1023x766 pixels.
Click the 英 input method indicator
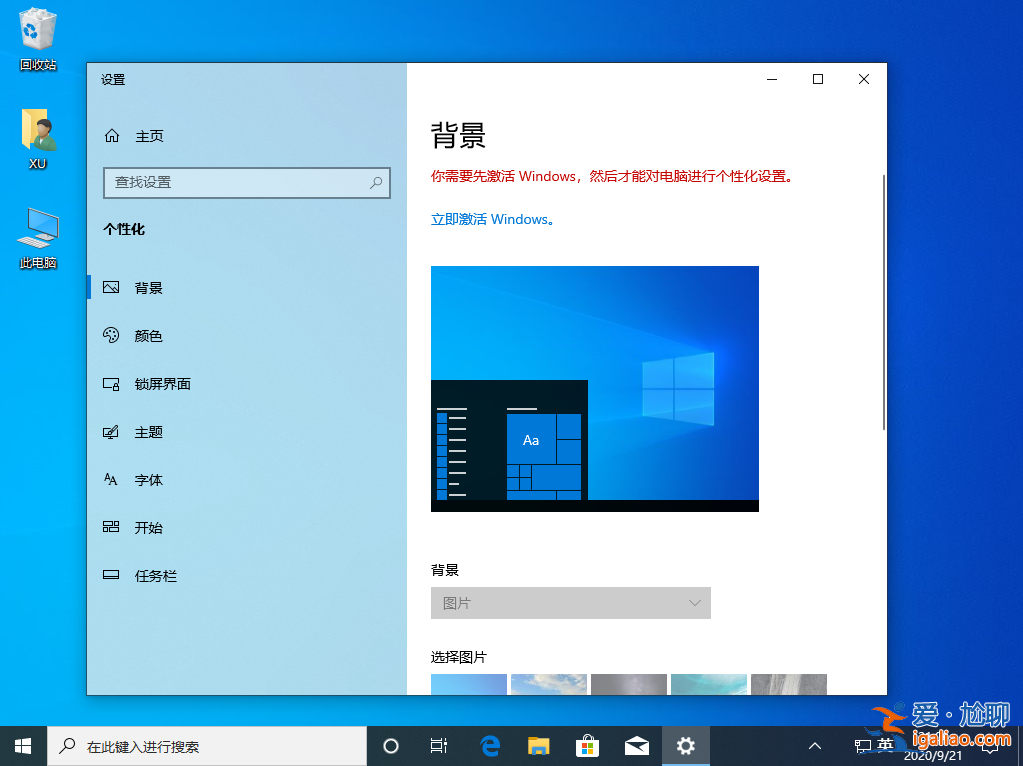884,745
